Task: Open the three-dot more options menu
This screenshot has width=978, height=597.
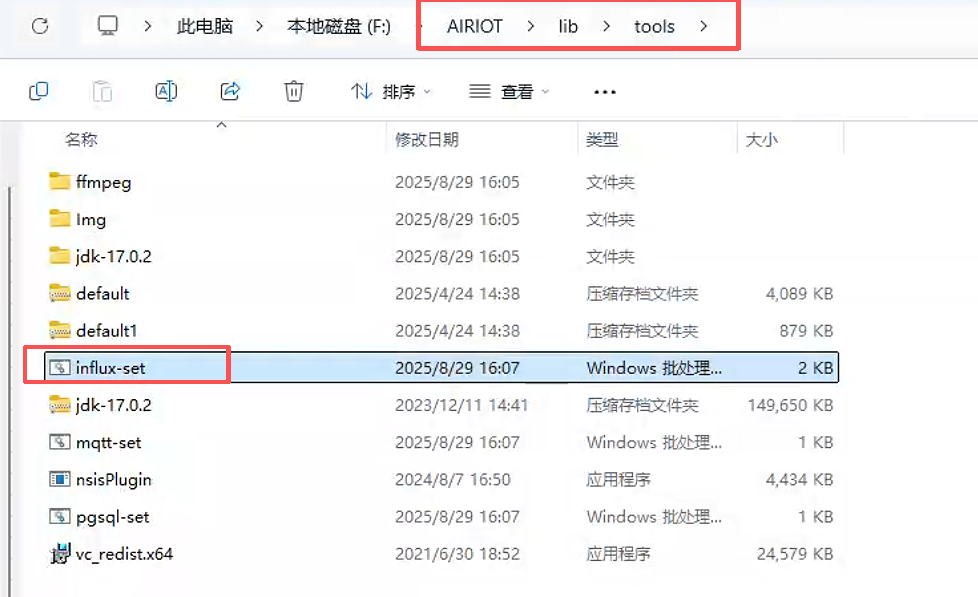Action: pyautogui.click(x=604, y=92)
